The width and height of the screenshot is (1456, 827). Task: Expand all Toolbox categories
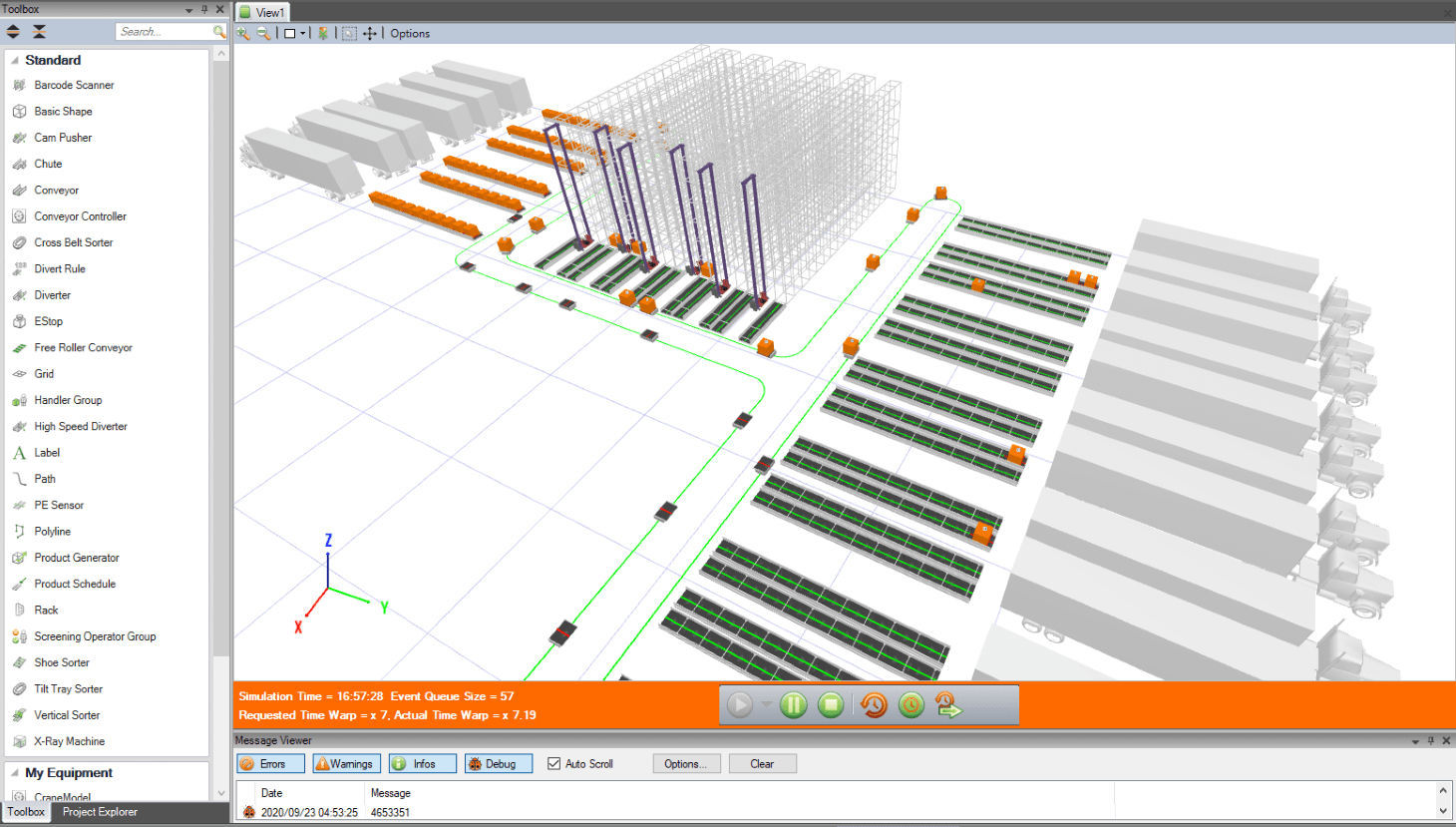click(x=13, y=31)
